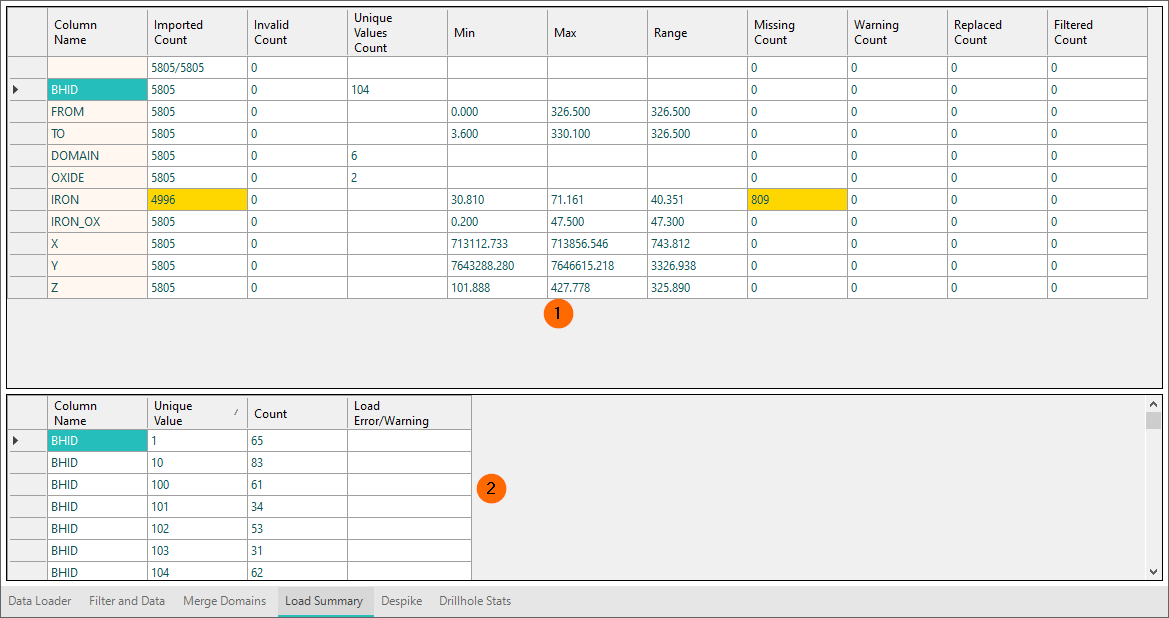Go to the Merge Domains tab
The image size is (1169, 618).
pos(224,601)
